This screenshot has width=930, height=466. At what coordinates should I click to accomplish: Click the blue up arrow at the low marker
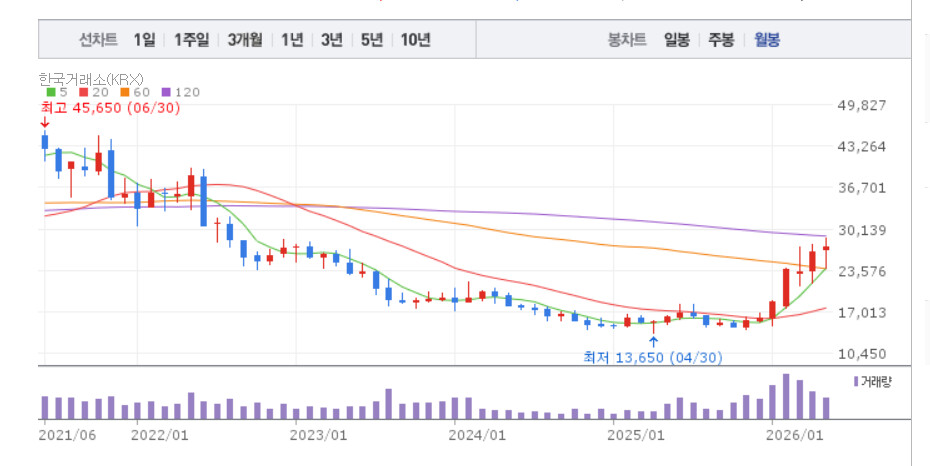click(x=653, y=342)
